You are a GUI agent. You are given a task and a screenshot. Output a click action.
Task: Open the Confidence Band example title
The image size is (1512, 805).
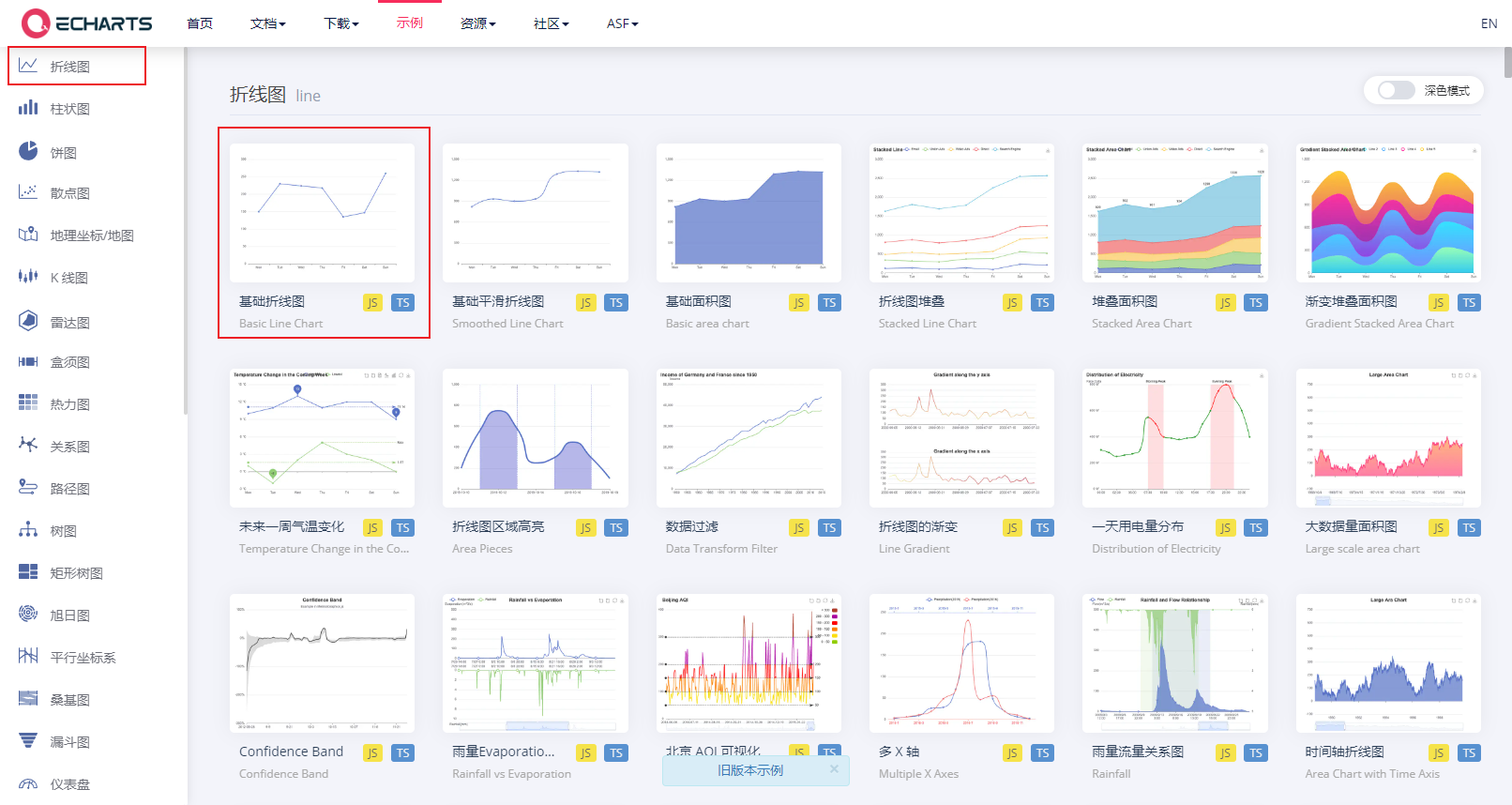(291, 752)
